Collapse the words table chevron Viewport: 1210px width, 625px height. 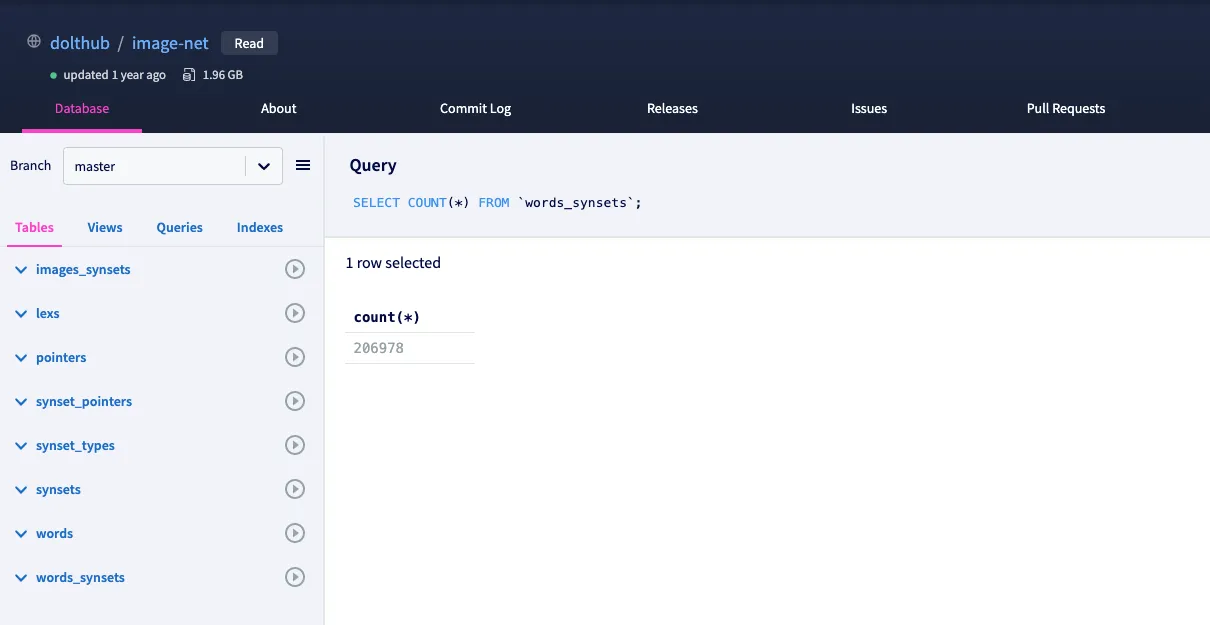[x=20, y=532]
